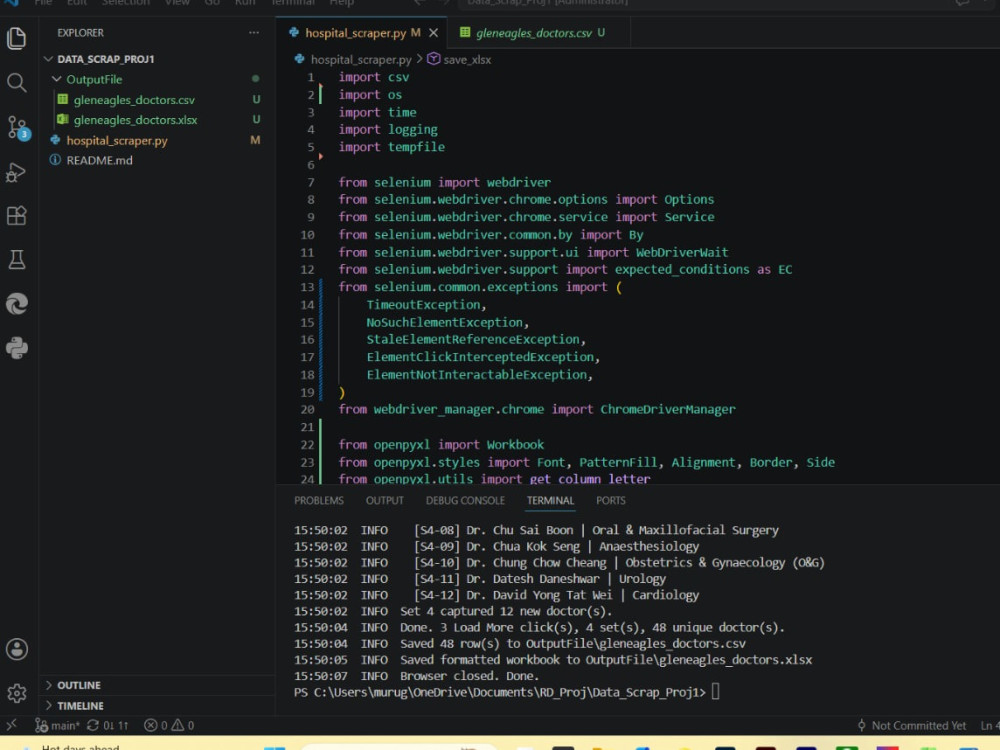Click hospital_scraper.py breadcrumb
This screenshot has width=1000, height=750.
pos(361,59)
